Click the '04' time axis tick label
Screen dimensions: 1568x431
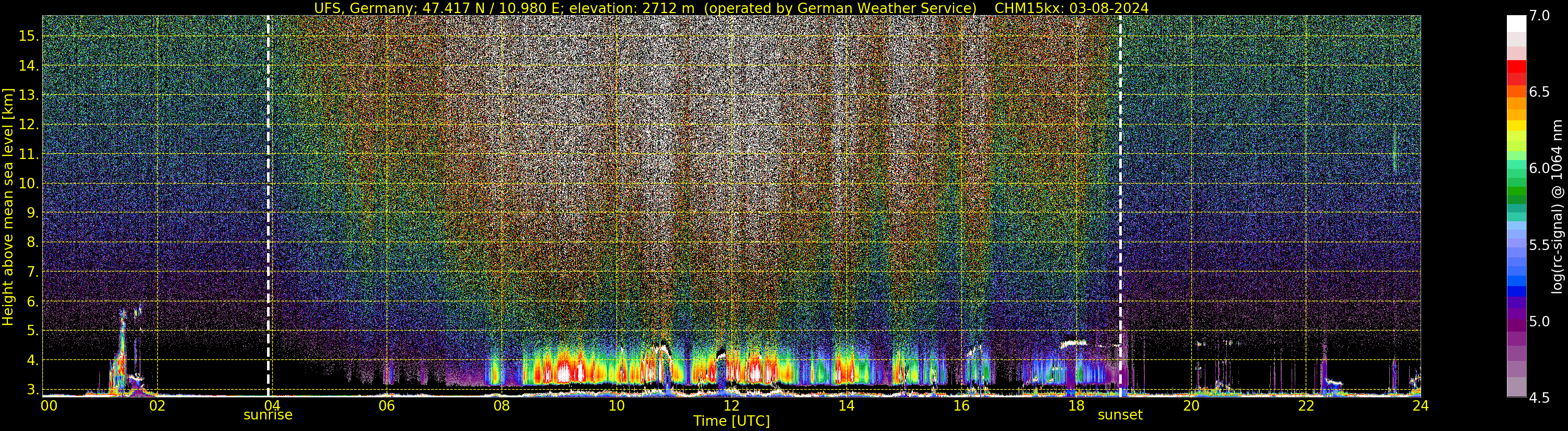point(272,406)
